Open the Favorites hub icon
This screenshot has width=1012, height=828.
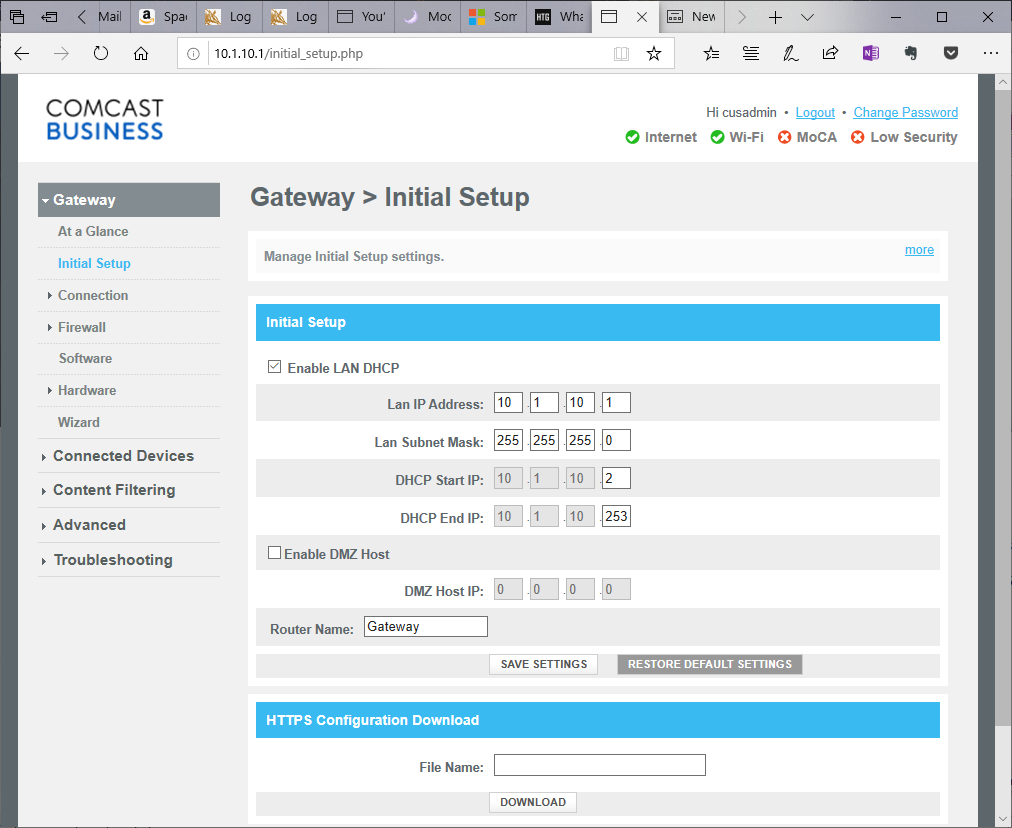[x=711, y=54]
